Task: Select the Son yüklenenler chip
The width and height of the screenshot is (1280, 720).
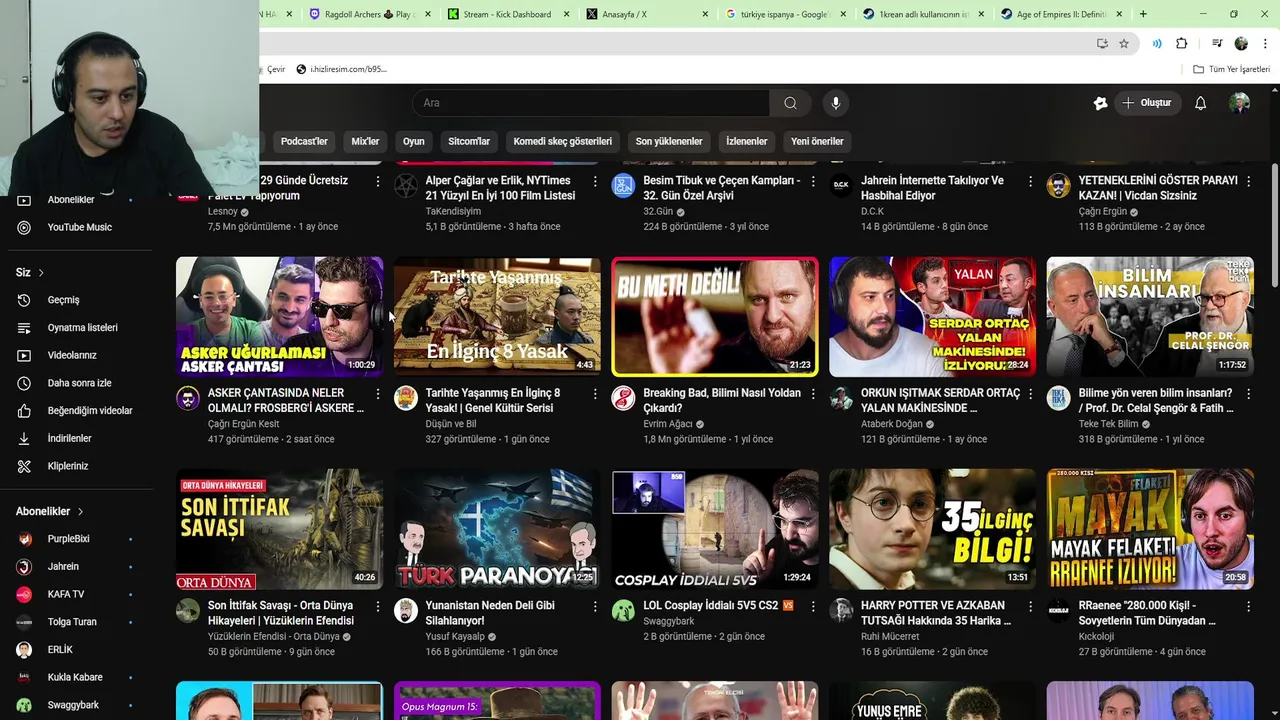Action: [x=669, y=141]
